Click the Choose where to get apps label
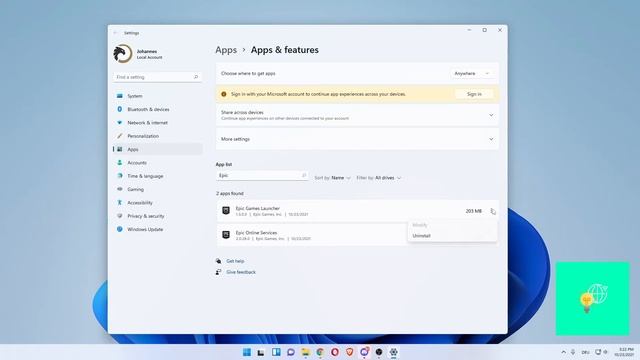640x360 pixels. pyautogui.click(x=248, y=73)
